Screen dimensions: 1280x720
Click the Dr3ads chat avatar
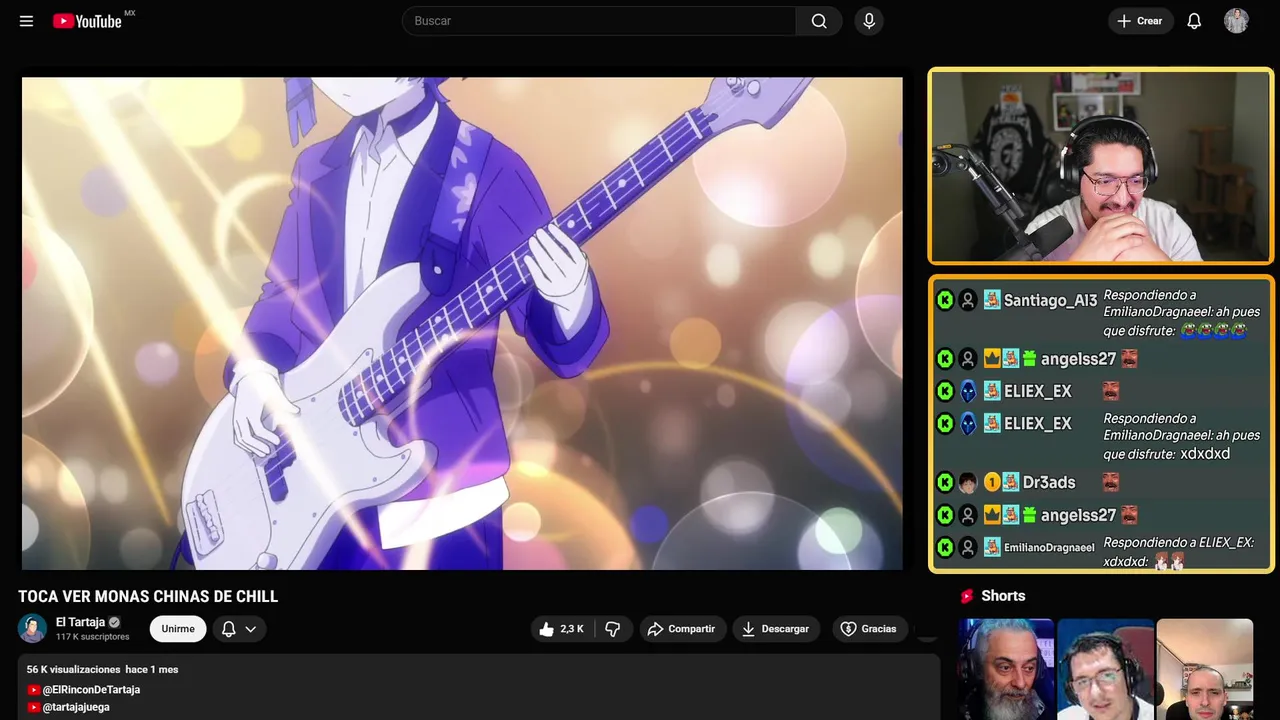click(x=968, y=482)
